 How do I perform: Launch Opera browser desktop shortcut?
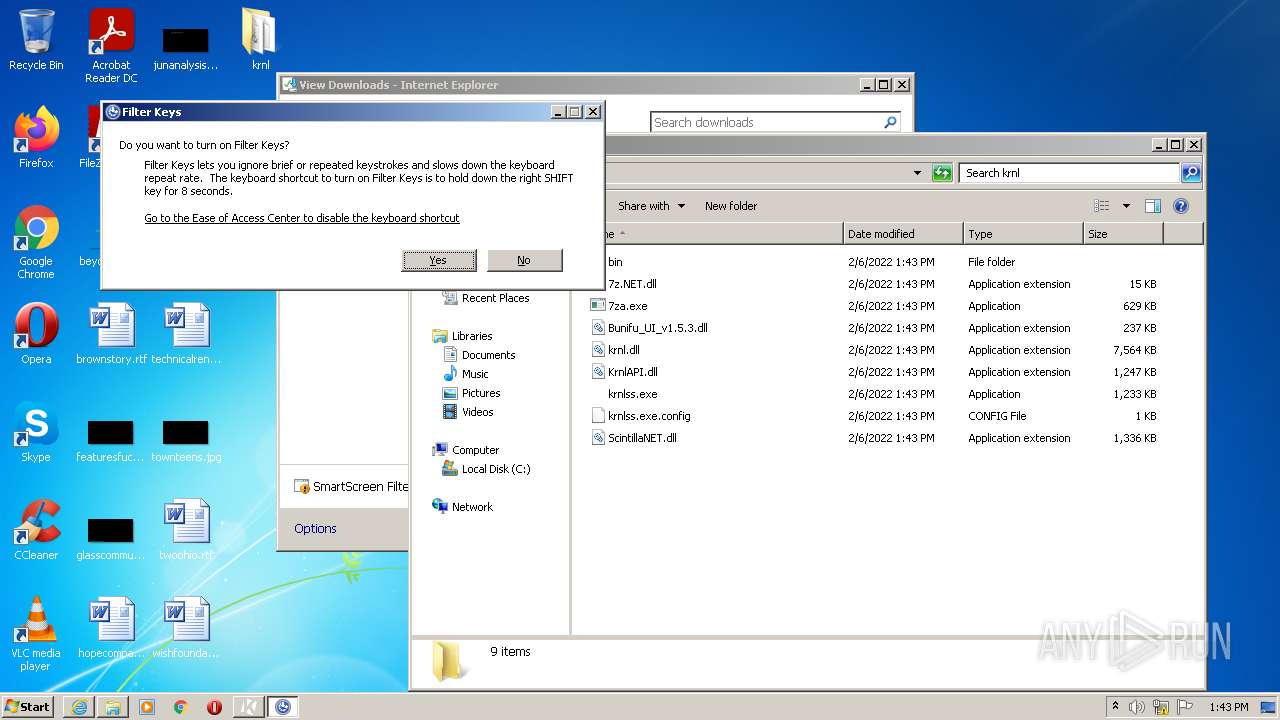click(x=36, y=334)
